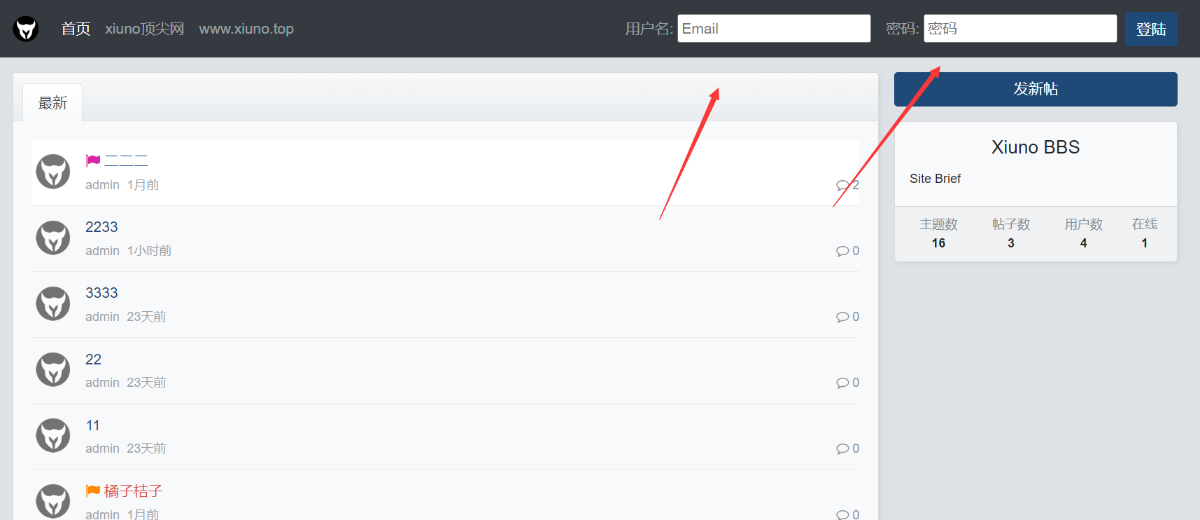Open the thread titled 11
The height and width of the screenshot is (520, 1200).
click(93, 425)
